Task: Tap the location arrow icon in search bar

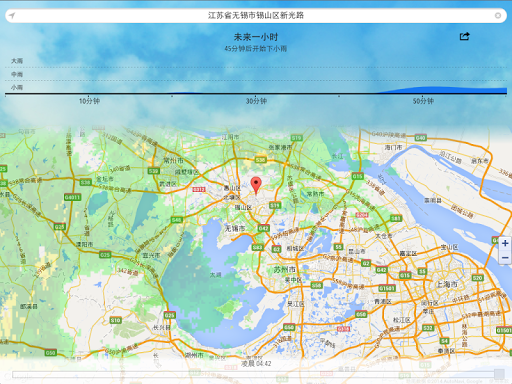Action: [12, 16]
